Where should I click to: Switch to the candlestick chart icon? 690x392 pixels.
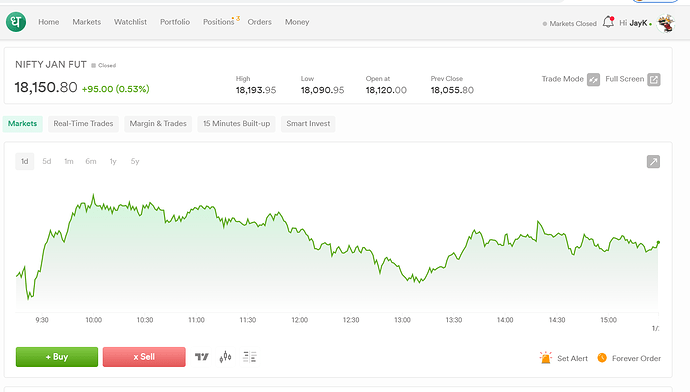click(x=225, y=357)
